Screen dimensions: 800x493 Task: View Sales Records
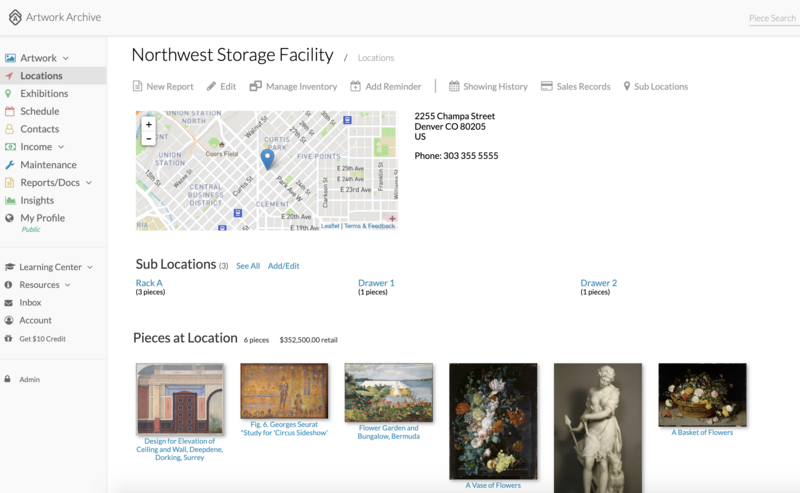point(575,87)
